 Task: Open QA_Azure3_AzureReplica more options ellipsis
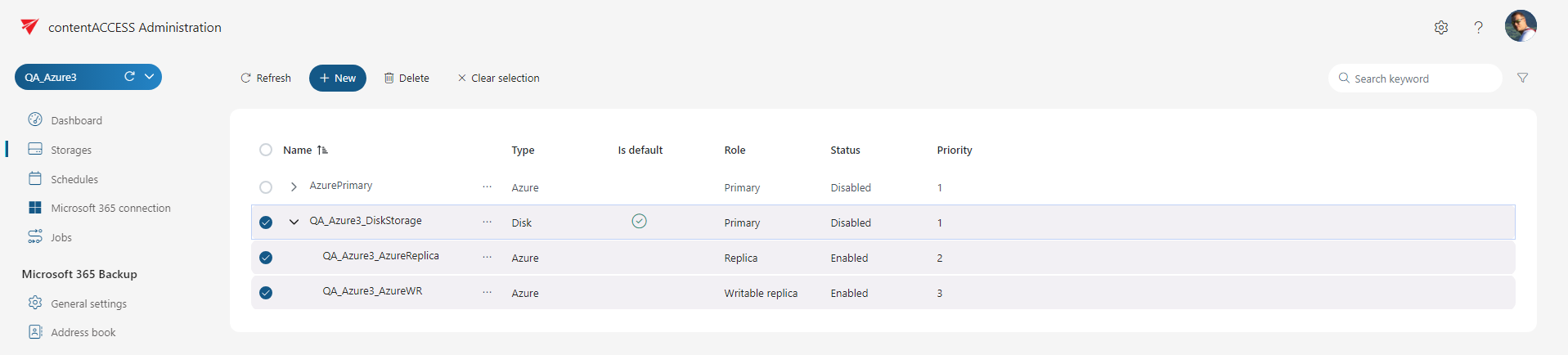click(x=487, y=257)
